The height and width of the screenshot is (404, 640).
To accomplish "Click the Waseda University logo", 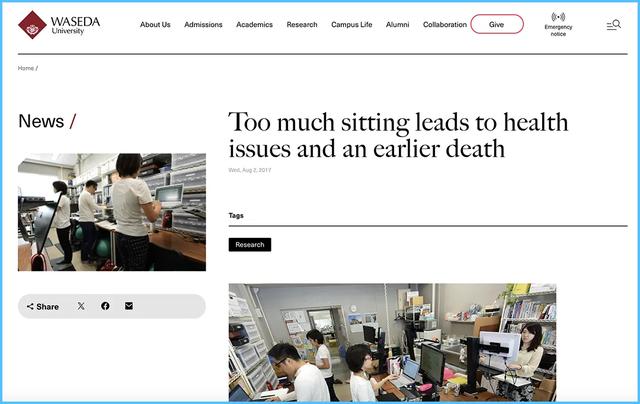I will 59,24.
